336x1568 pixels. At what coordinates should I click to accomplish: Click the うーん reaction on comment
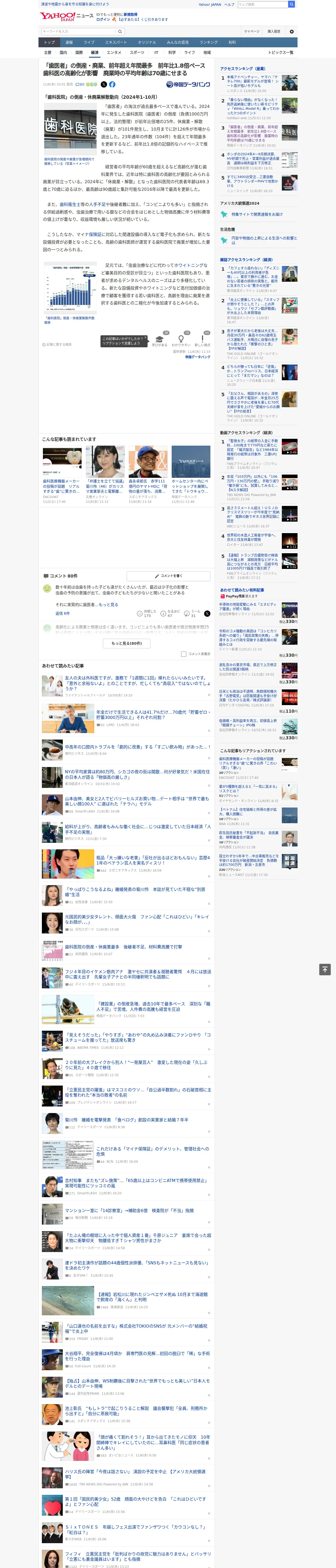(x=187, y=614)
